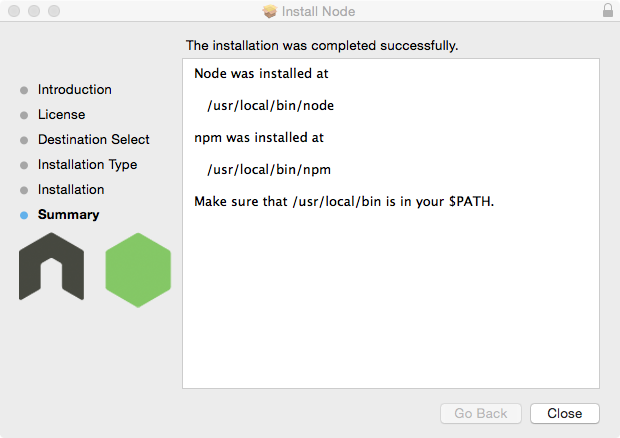Screen dimensions: 620x438
Task: Select the License step
Action: pyautogui.click(x=61, y=114)
